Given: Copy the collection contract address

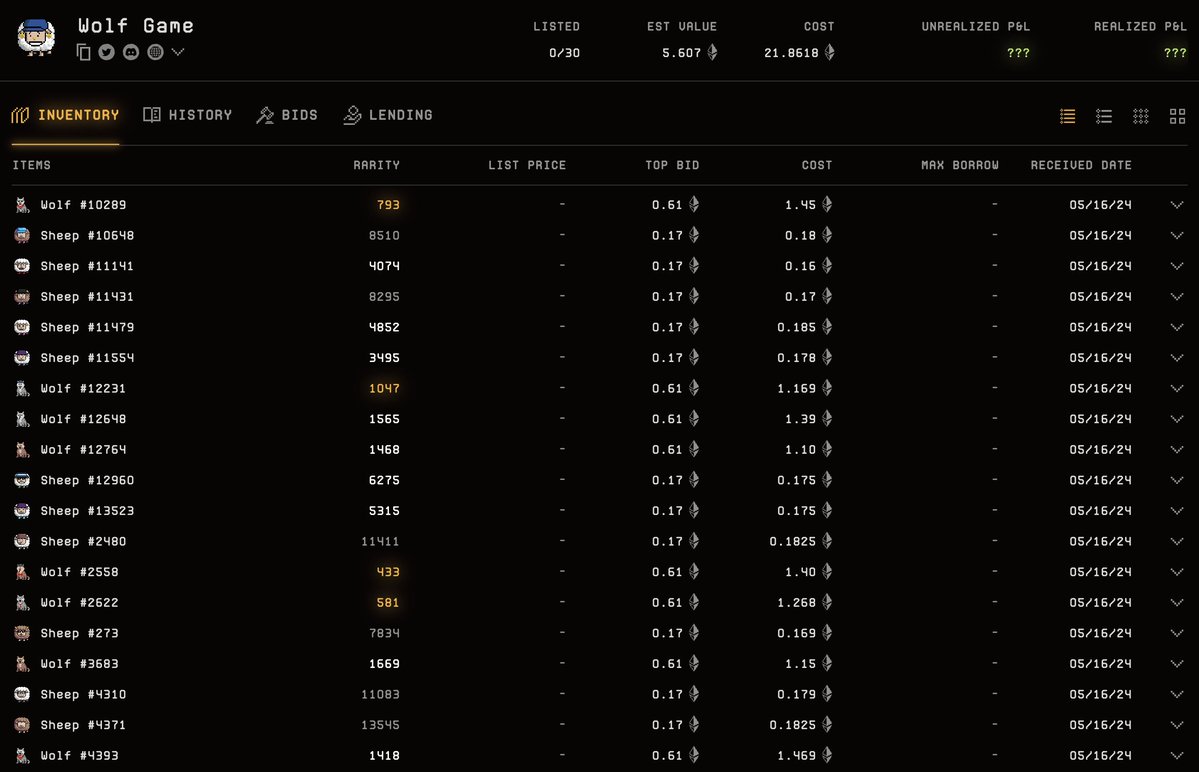Looking at the screenshot, I should (84, 52).
